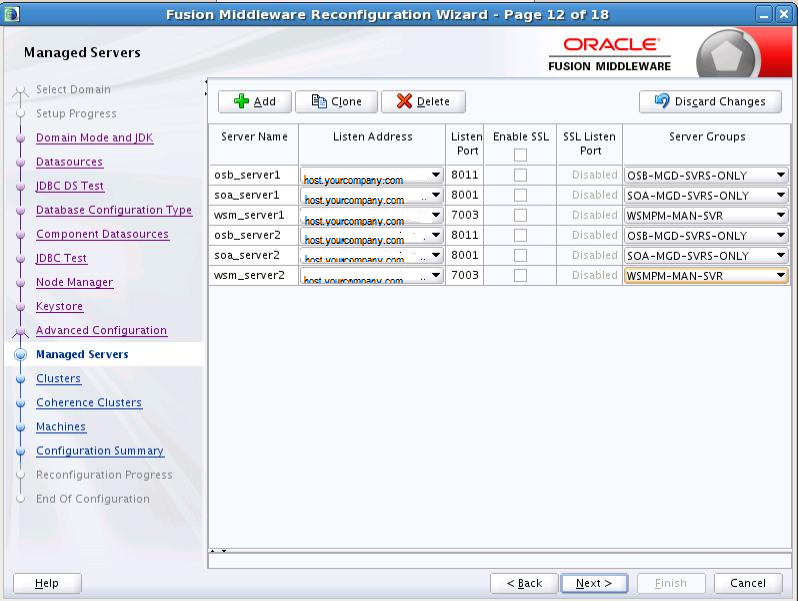Screen dimensions: 798x601
Task: Click the green plus Add icon
Action: tap(241, 101)
